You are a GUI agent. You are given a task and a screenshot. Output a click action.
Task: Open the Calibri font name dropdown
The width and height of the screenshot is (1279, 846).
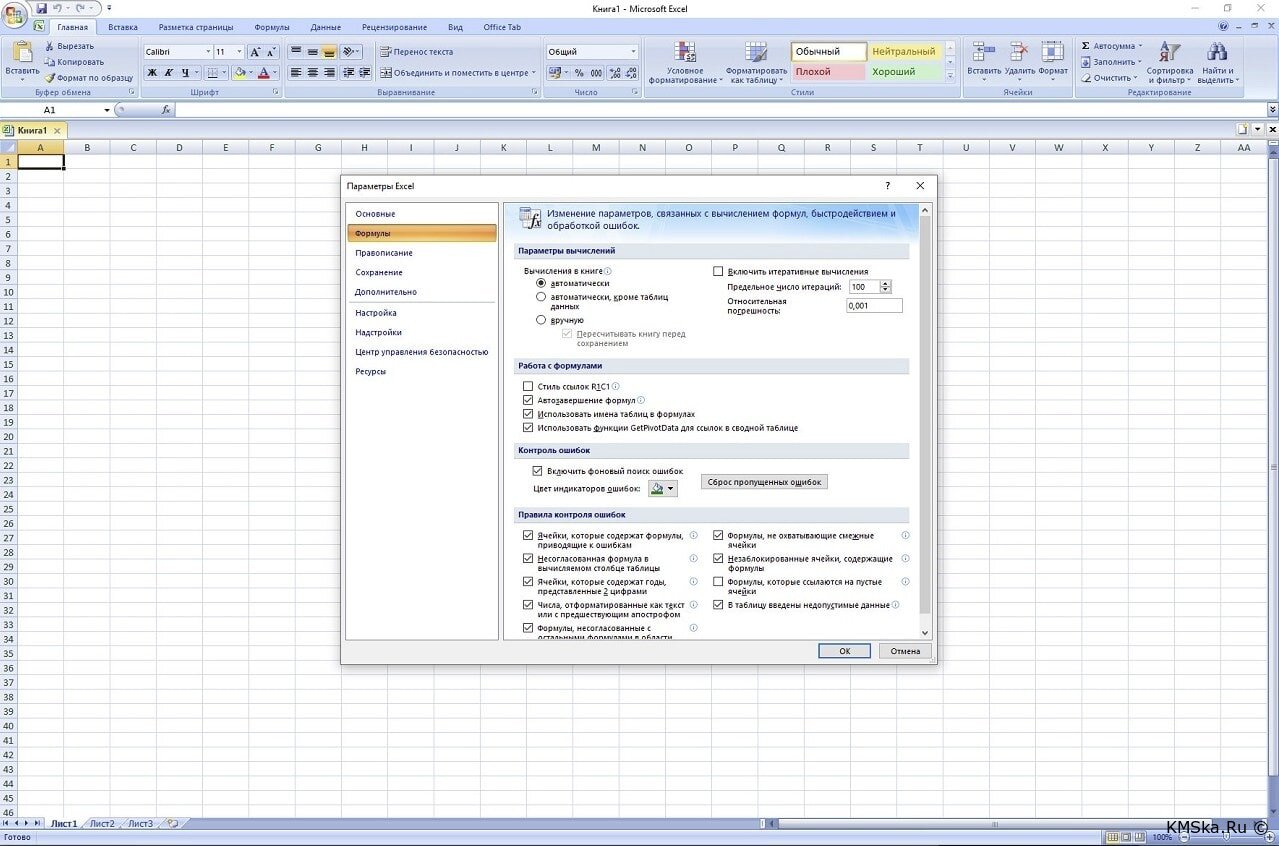coord(207,52)
